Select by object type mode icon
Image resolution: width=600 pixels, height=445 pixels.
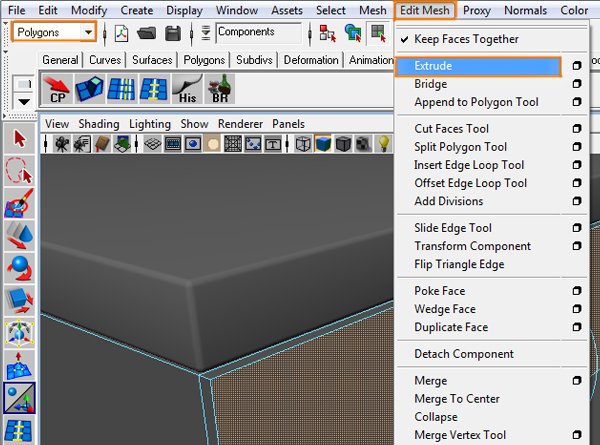(x=353, y=33)
